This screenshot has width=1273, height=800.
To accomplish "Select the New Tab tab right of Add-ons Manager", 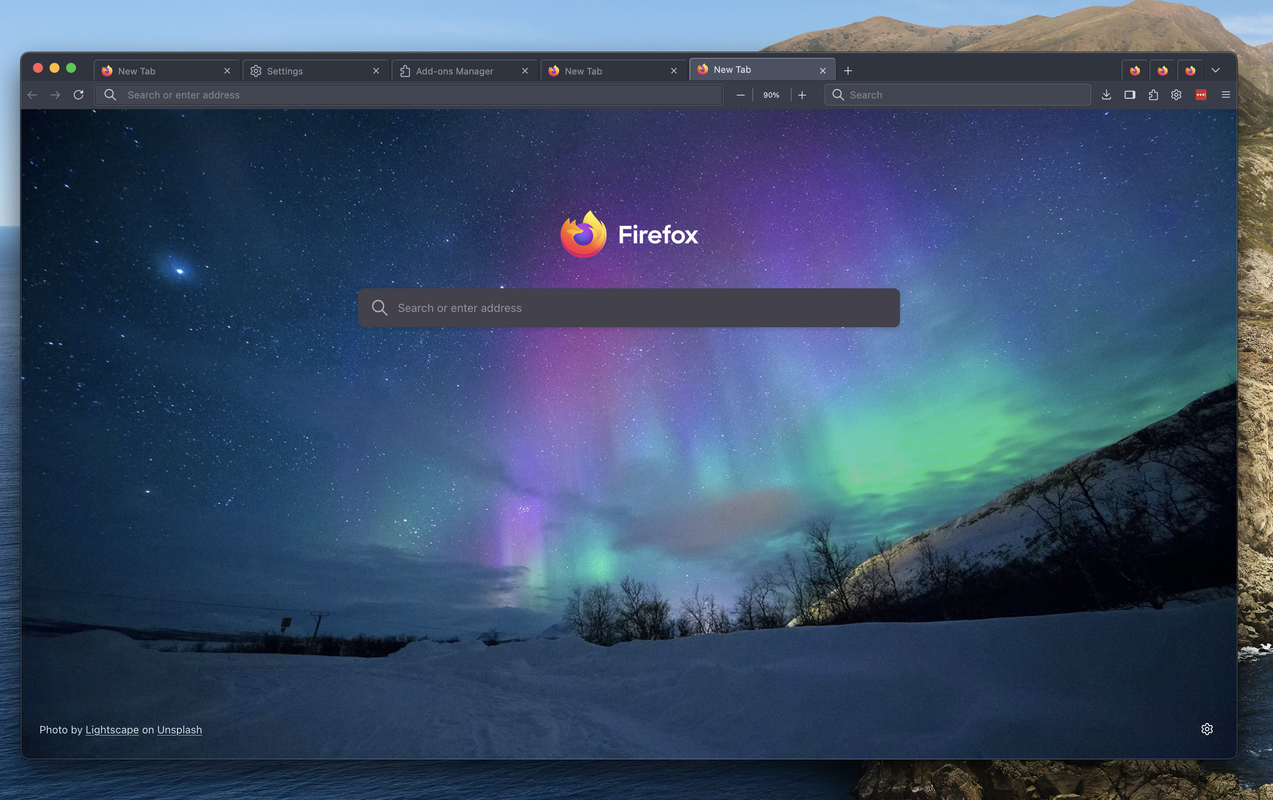I will coord(611,71).
